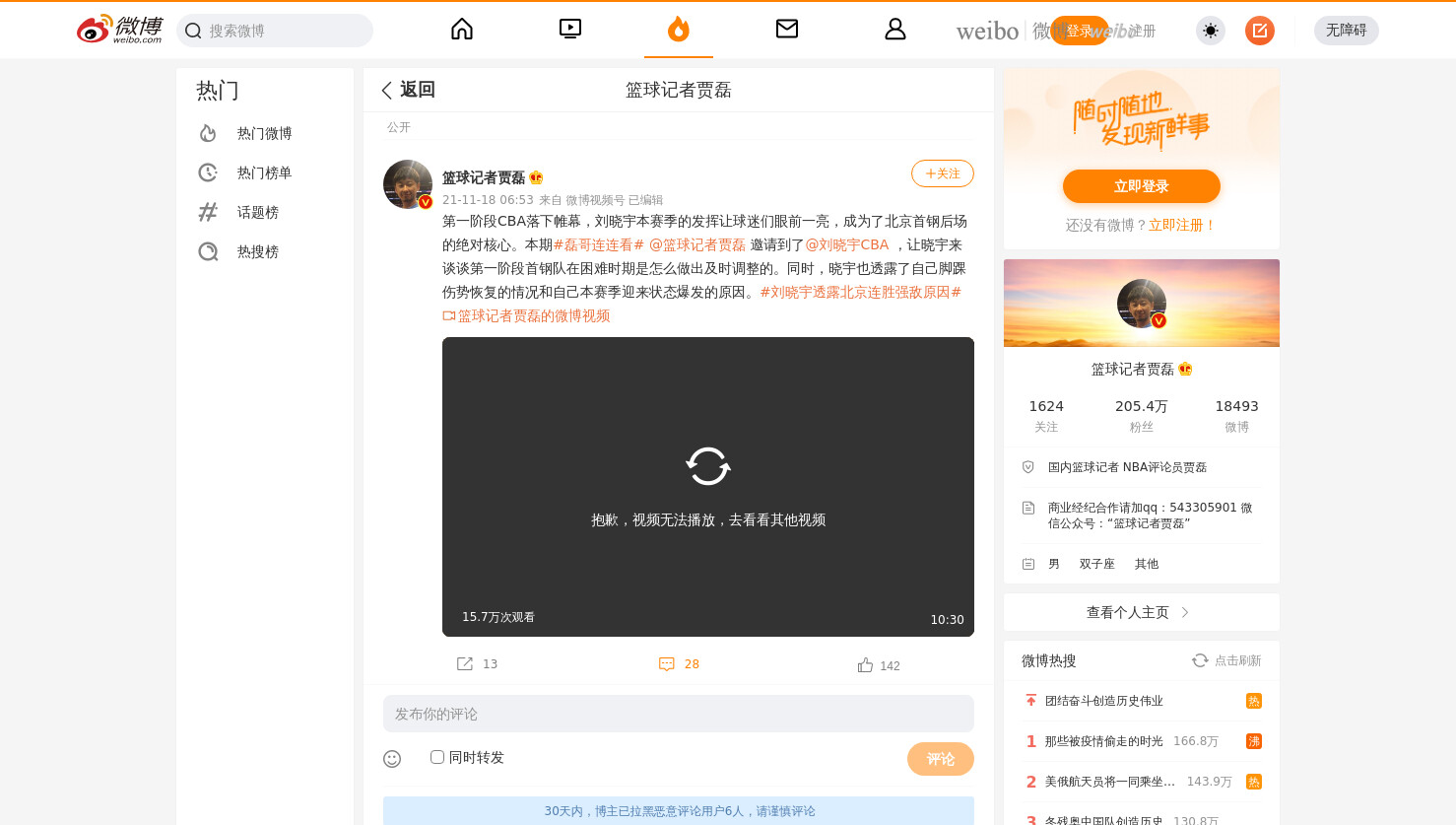Image resolution: width=1456 pixels, height=825 pixels.
Task: Click the video reload icon
Action: click(x=708, y=466)
